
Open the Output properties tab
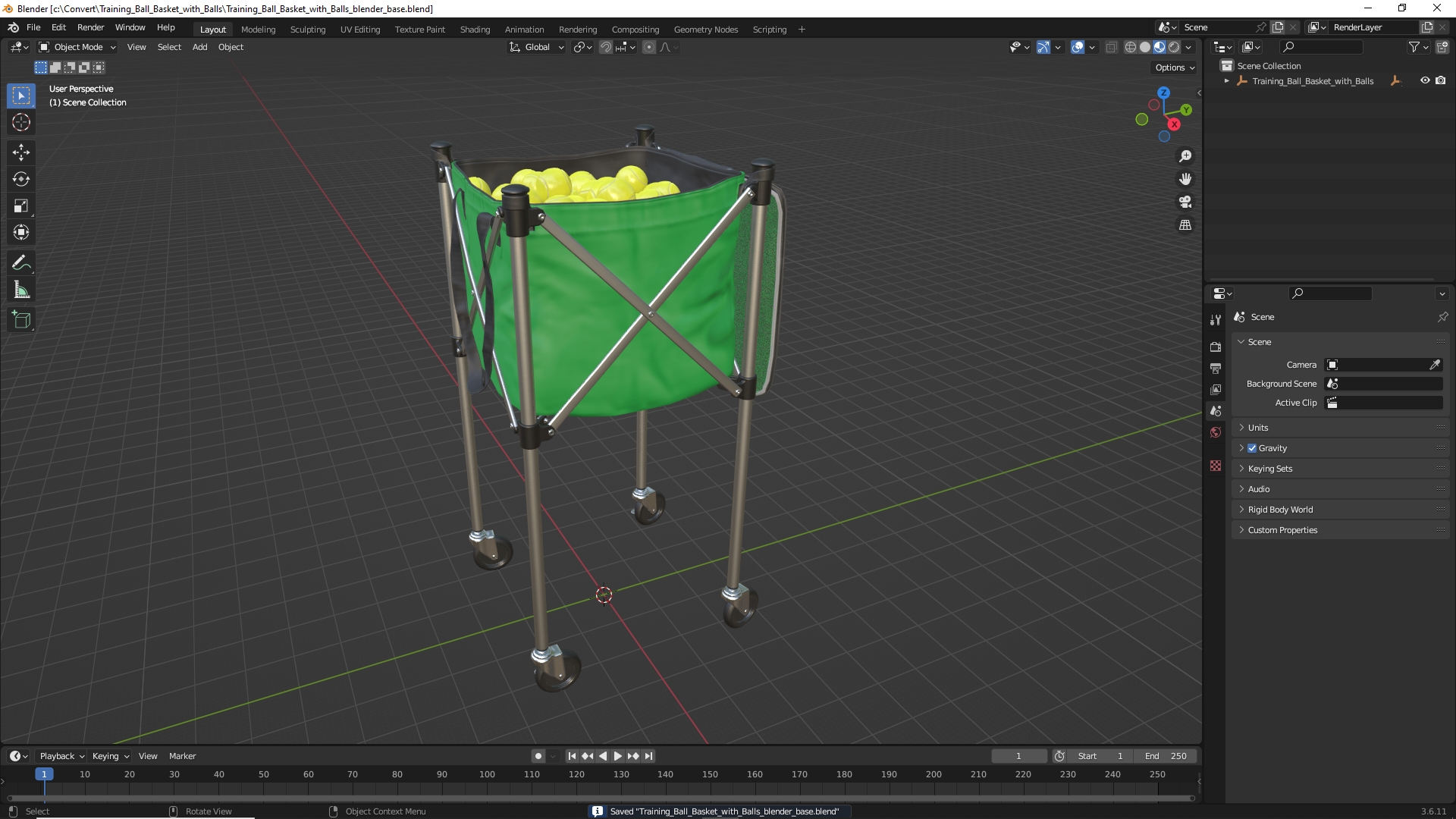point(1216,368)
